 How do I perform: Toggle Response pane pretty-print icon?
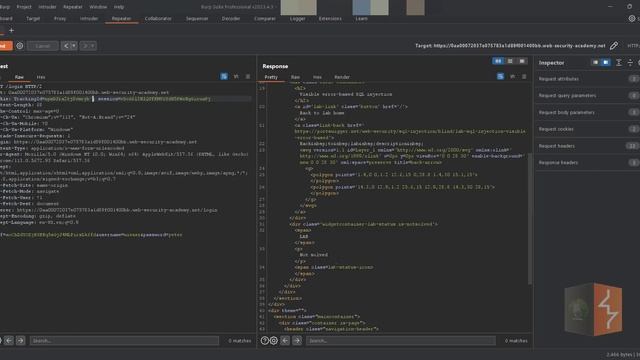point(500,76)
